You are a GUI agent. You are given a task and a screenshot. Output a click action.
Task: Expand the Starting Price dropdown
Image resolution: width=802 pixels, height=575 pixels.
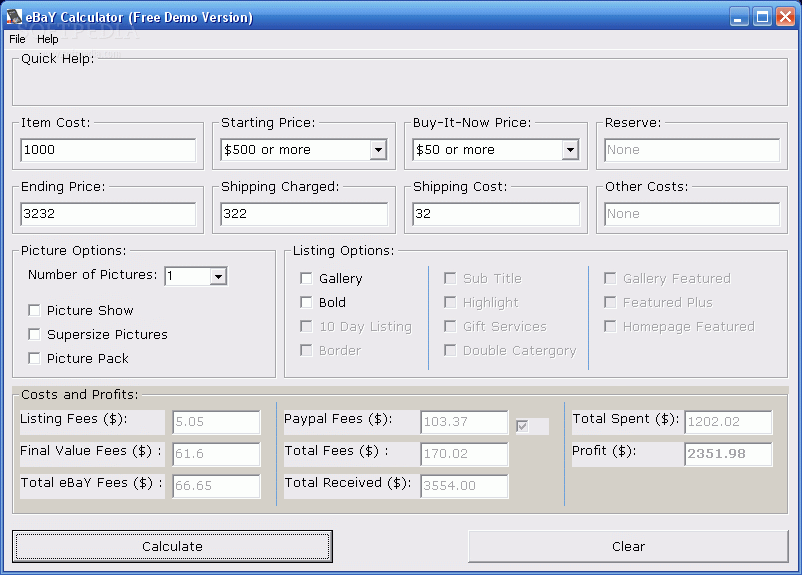point(378,150)
